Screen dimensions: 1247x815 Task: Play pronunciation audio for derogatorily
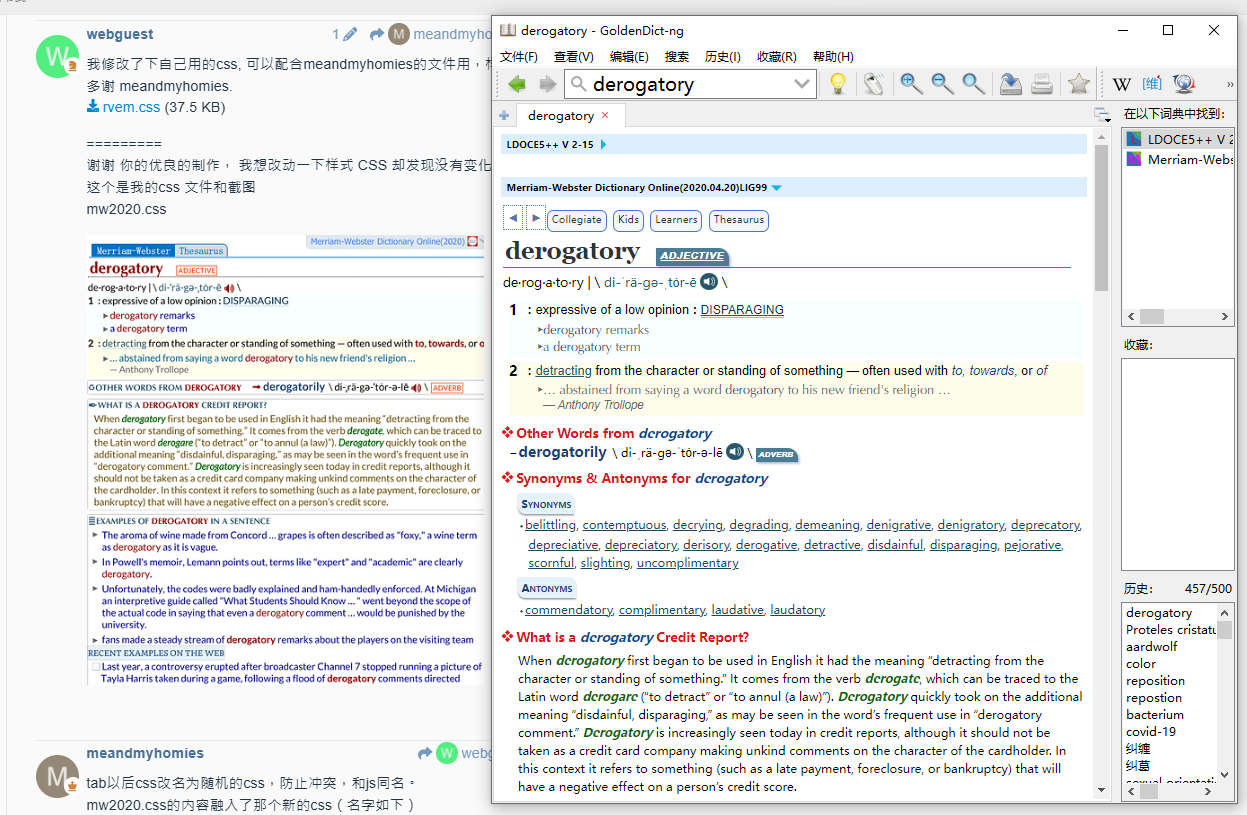pos(735,452)
